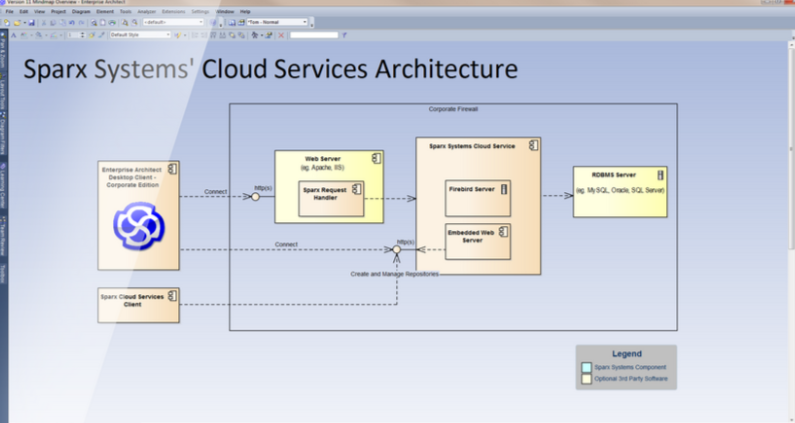Select the Firebird Server component title
Viewport: 795px width, 423px height.
click(x=472, y=189)
